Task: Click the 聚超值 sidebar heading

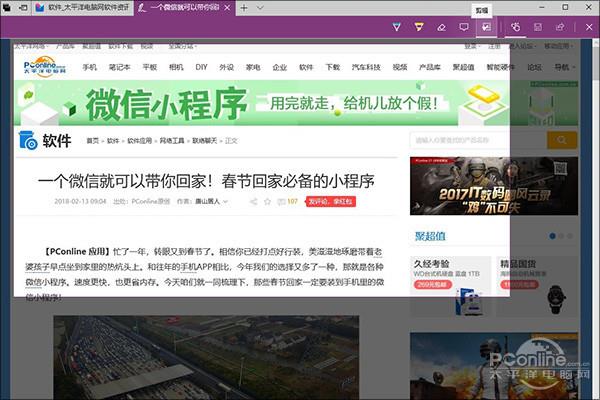Action: pyautogui.click(x=430, y=236)
